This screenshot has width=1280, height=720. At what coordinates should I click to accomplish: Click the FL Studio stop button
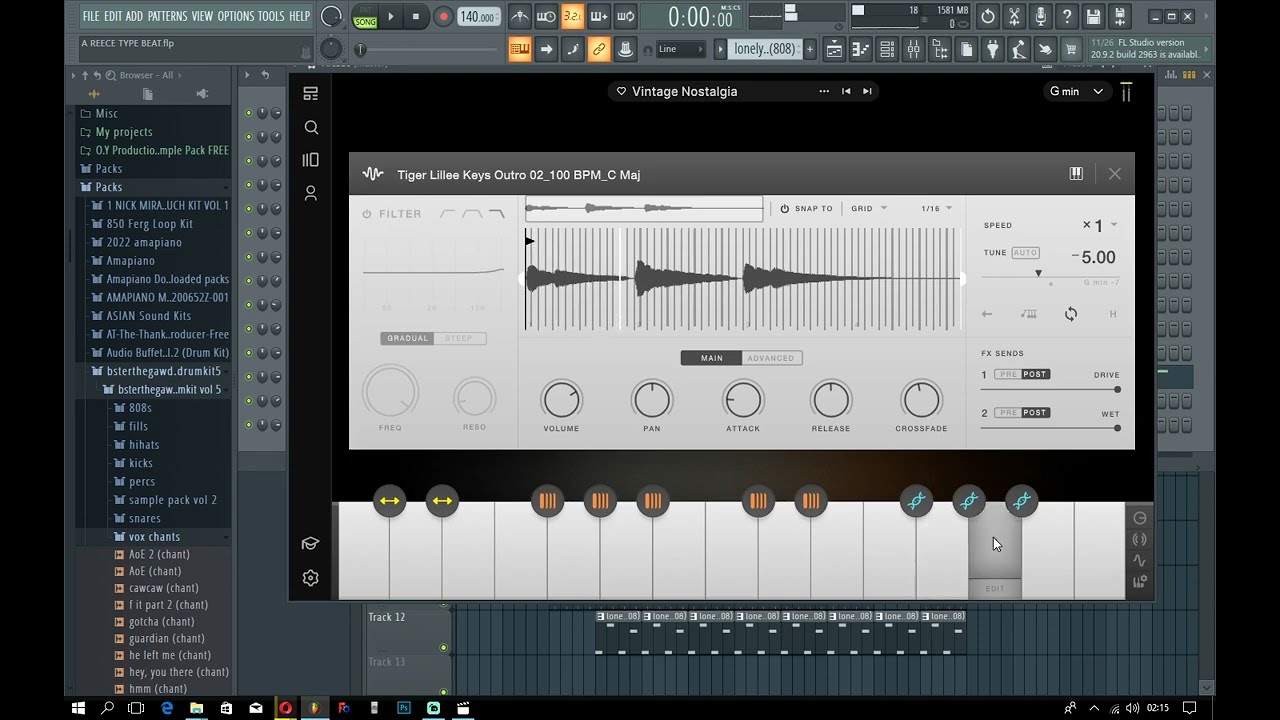[x=416, y=16]
